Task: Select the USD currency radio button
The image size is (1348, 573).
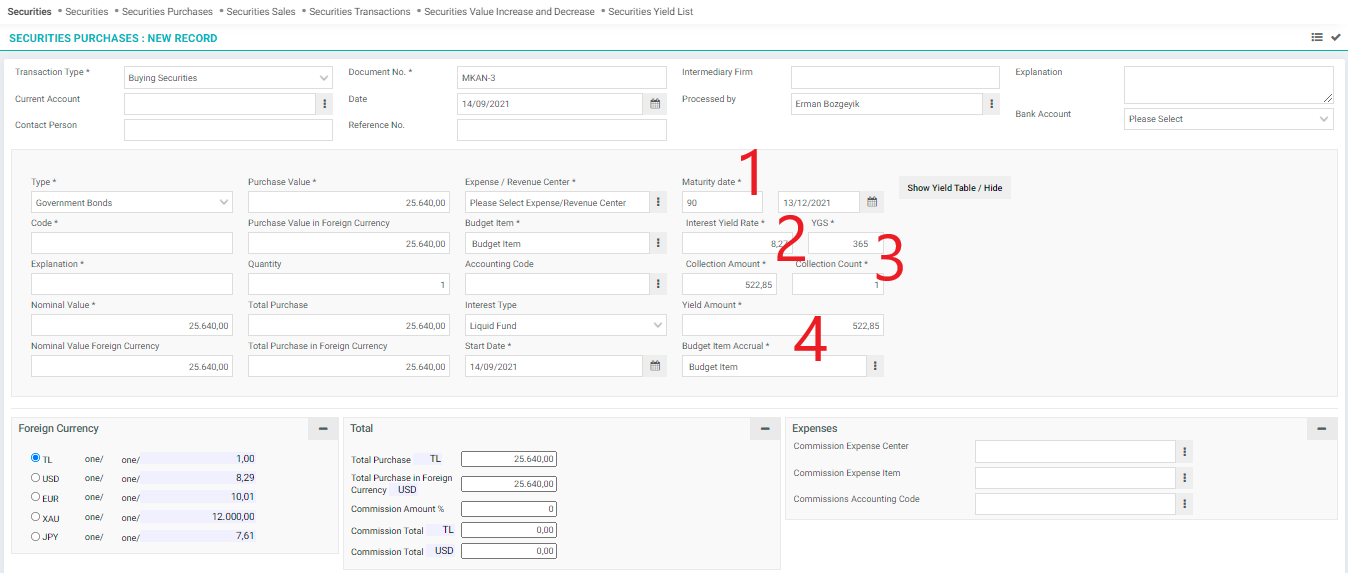Action: [x=36, y=478]
